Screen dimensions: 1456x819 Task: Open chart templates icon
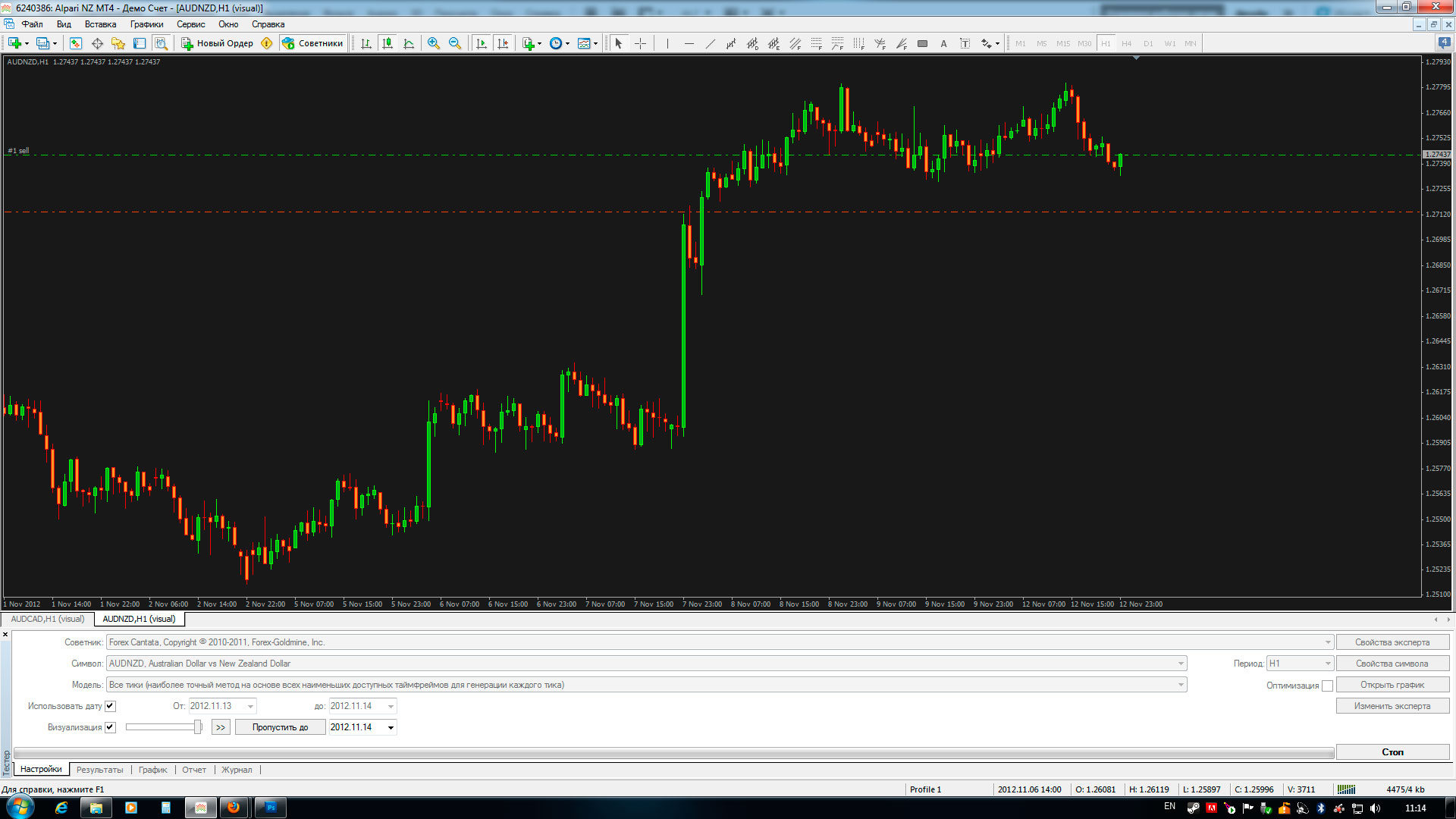click(x=584, y=43)
